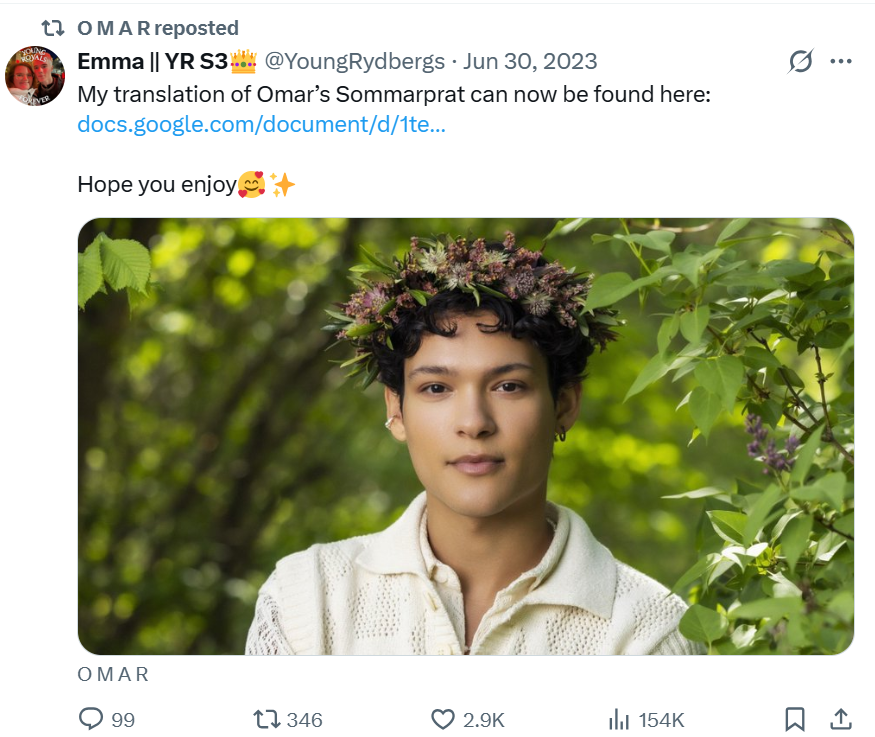Click the share post arrow icon

(x=841, y=719)
